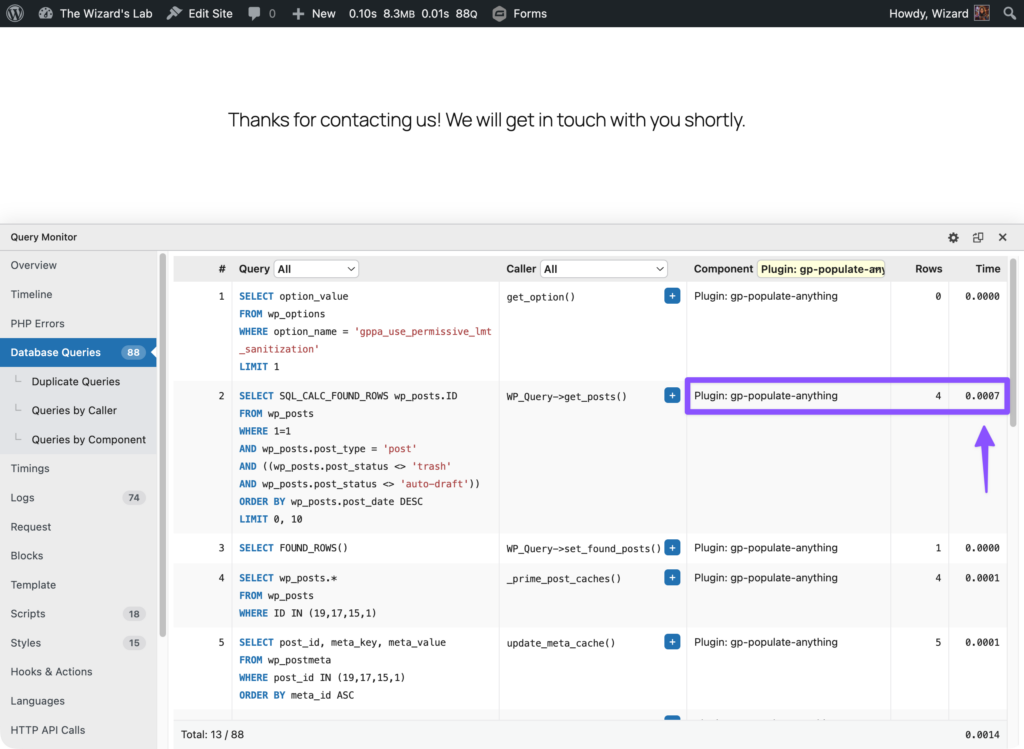Click the New content menu
Screen dimensions: 1024x749
pyautogui.click(x=313, y=13)
